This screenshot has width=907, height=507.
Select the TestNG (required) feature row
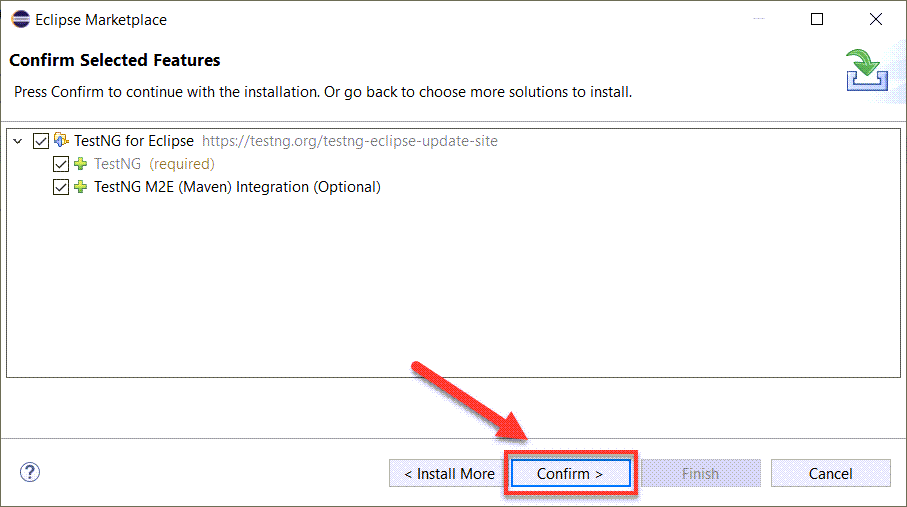[154, 164]
